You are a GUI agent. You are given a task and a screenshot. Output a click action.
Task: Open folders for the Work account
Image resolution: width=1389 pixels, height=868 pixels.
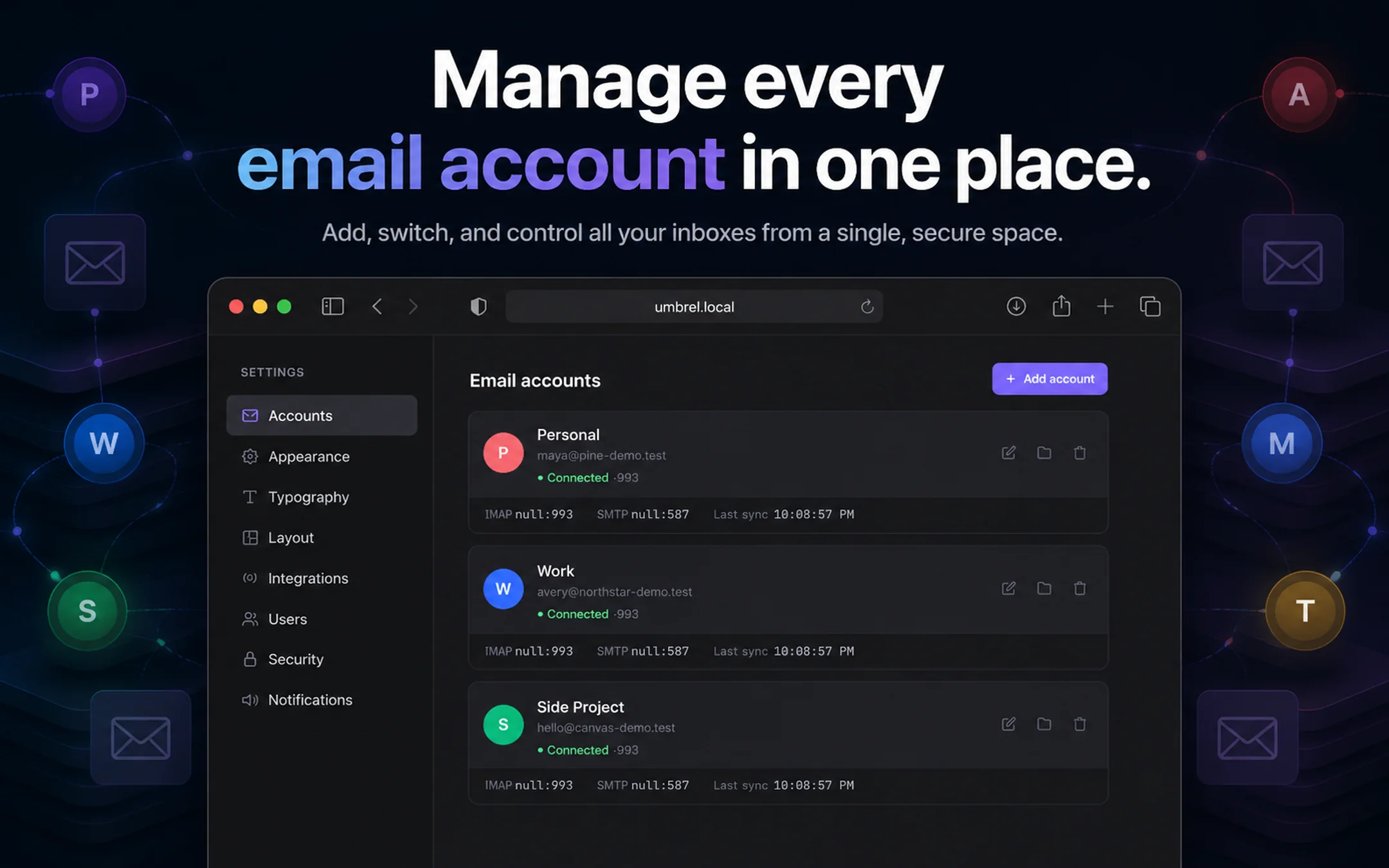pyautogui.click(x=1044, y=588)
